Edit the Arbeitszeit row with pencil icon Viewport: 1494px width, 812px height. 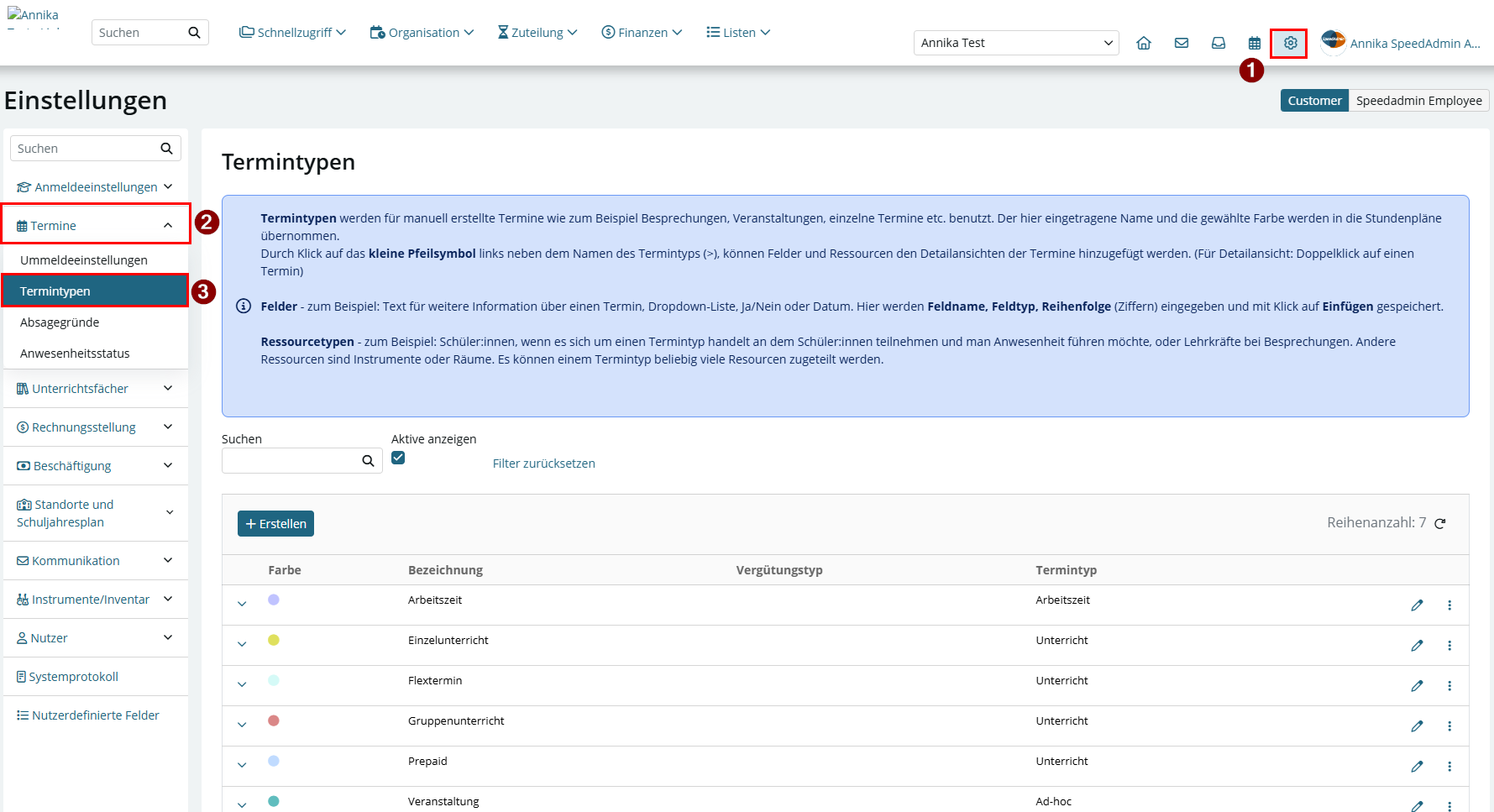point(1417,605)
